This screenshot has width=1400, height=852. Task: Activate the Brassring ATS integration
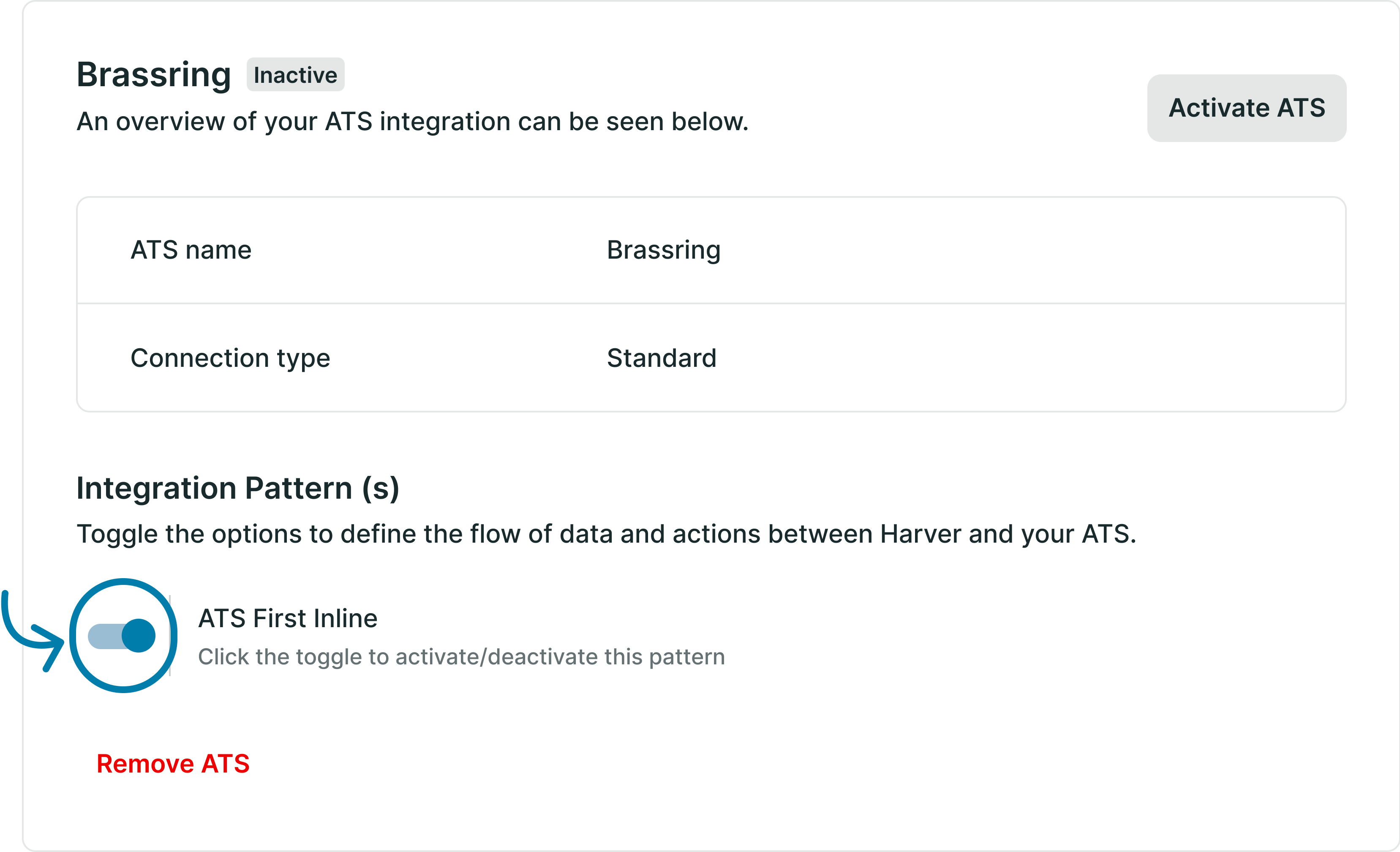click(1247, 108)
